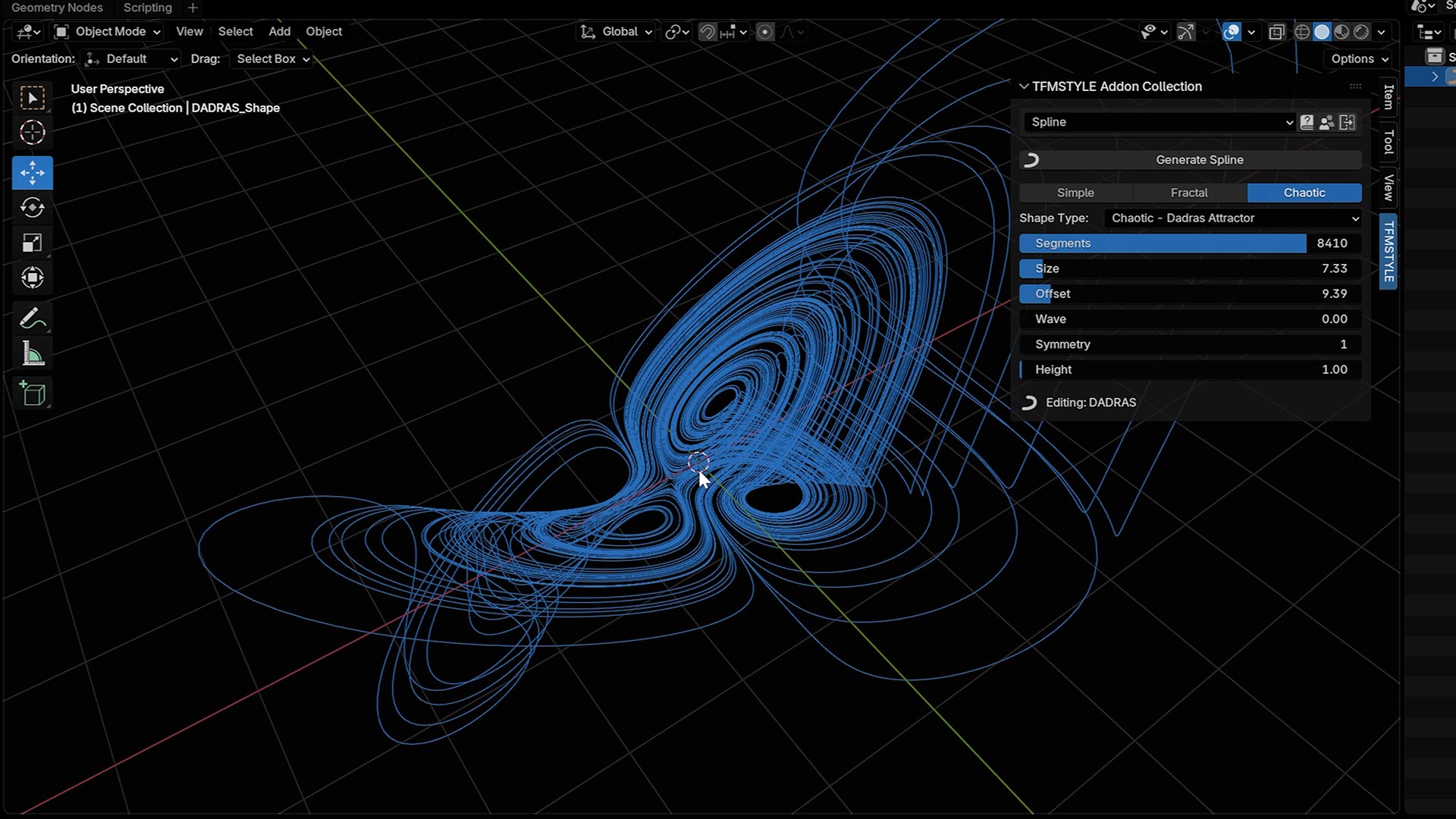1456x819 pixels.
Task: Open the Add menu
Action: point(279,32)
